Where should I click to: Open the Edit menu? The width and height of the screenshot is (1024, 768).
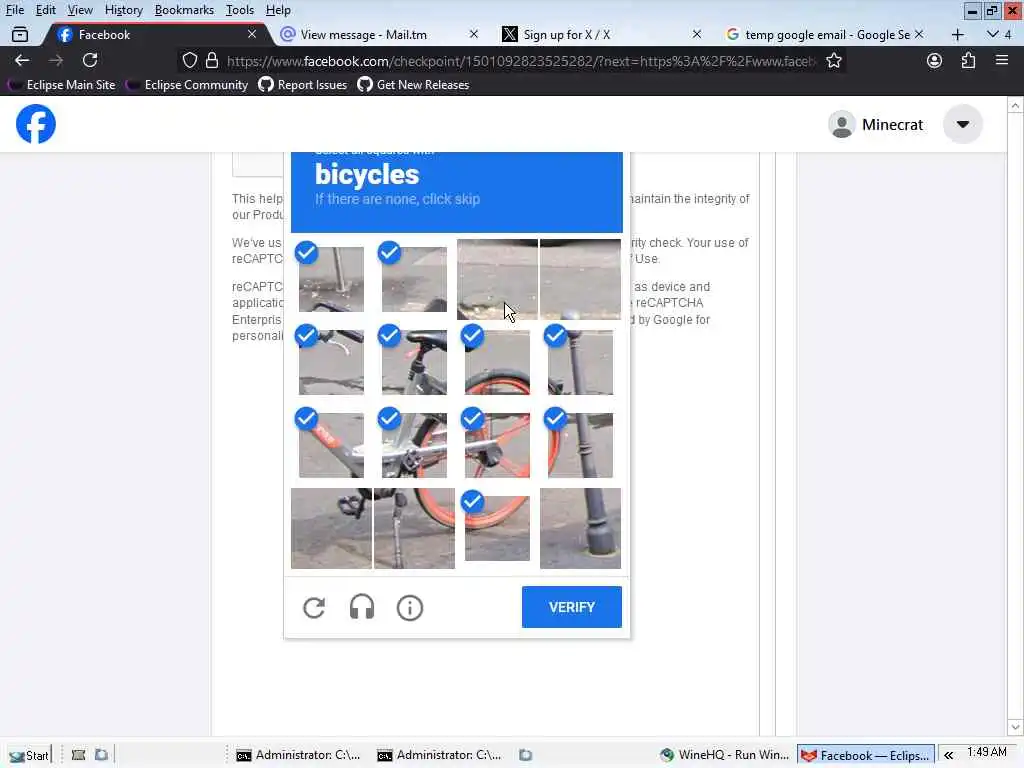click(x=45, y=10)
